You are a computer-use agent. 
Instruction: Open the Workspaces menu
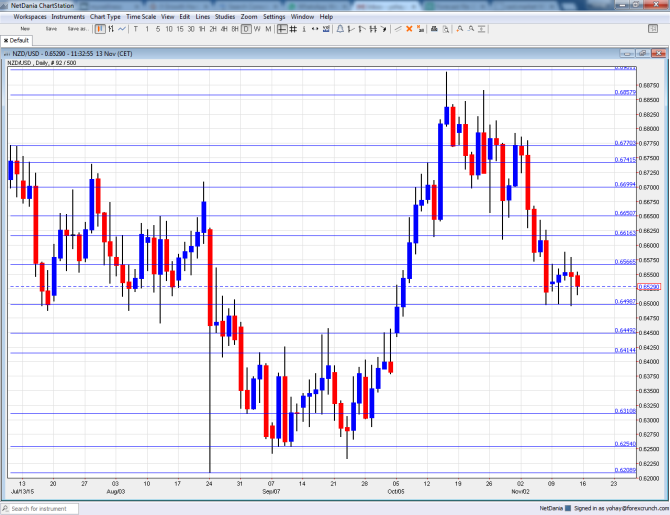[x=30, y=17]
